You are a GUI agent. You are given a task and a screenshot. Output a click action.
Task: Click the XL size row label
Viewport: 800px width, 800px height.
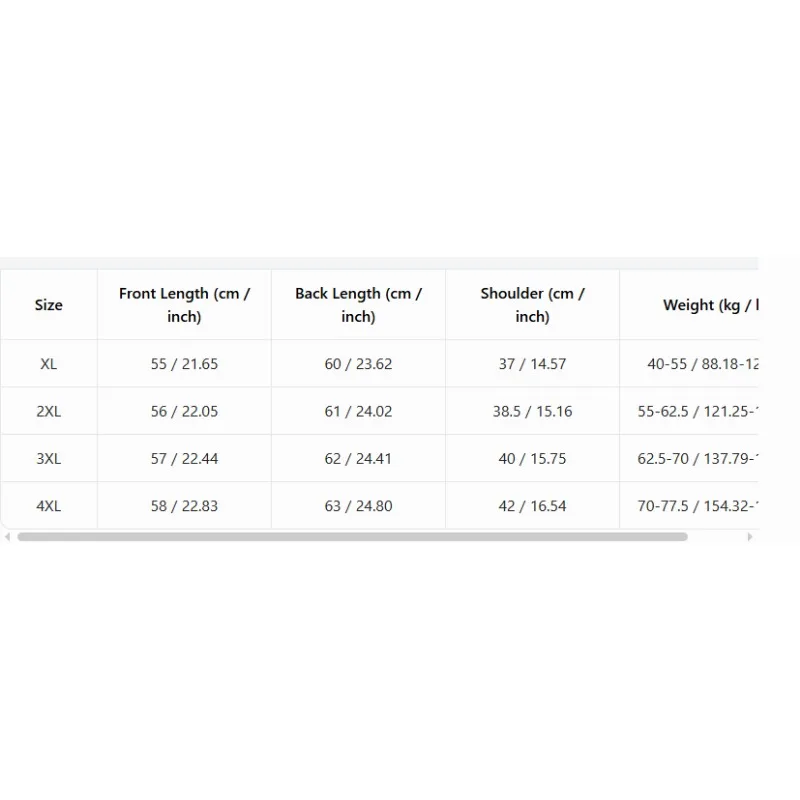tap(49, 364)
